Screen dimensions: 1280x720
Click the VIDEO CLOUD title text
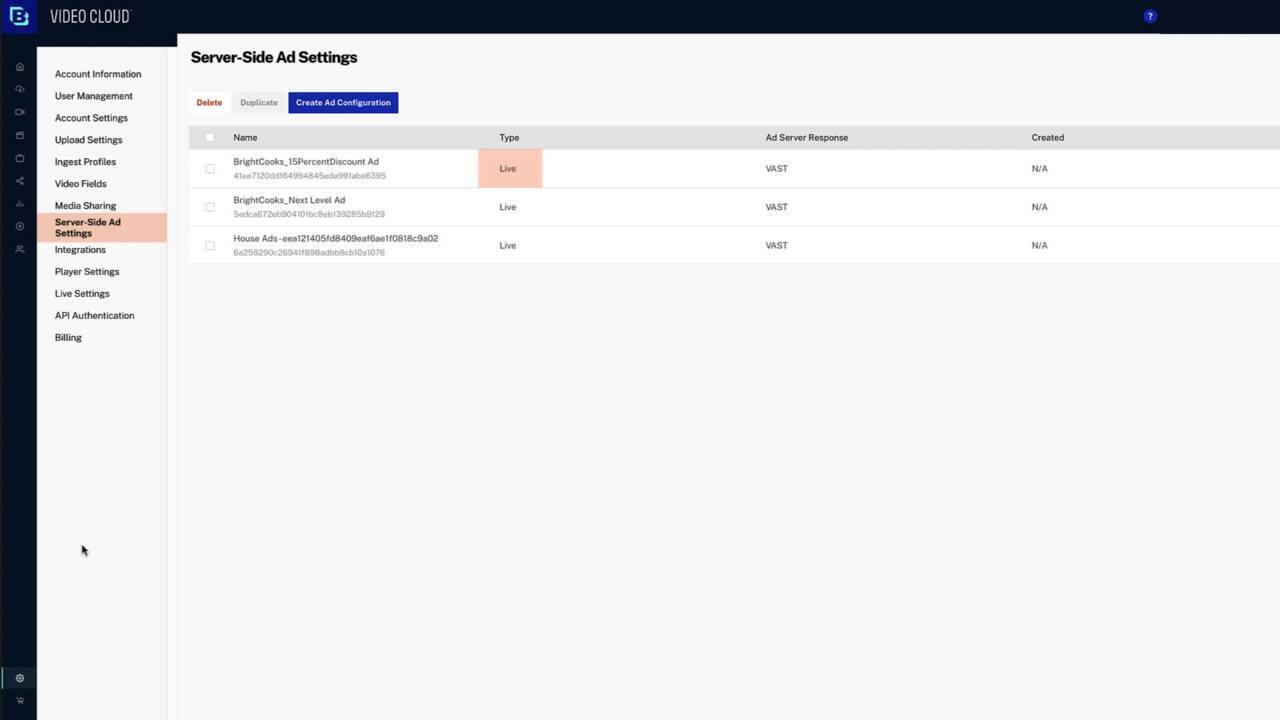point(90,16)
